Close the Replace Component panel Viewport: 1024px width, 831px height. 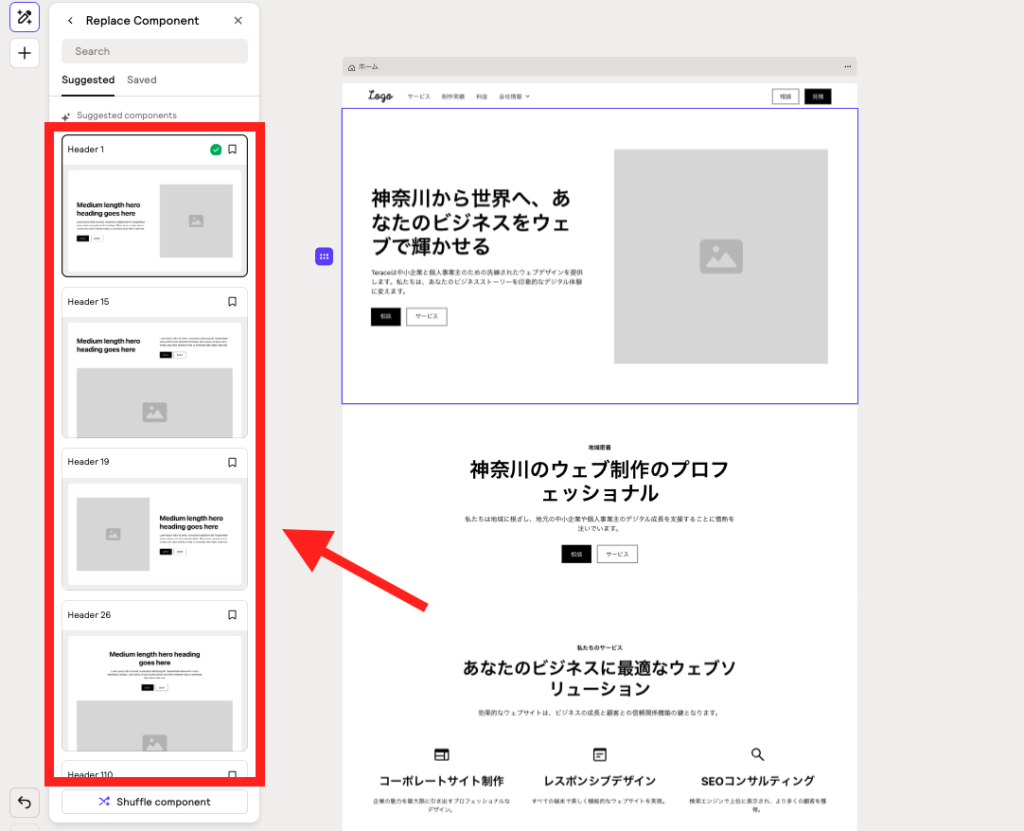pyautogui.click(x=238, y=21)
